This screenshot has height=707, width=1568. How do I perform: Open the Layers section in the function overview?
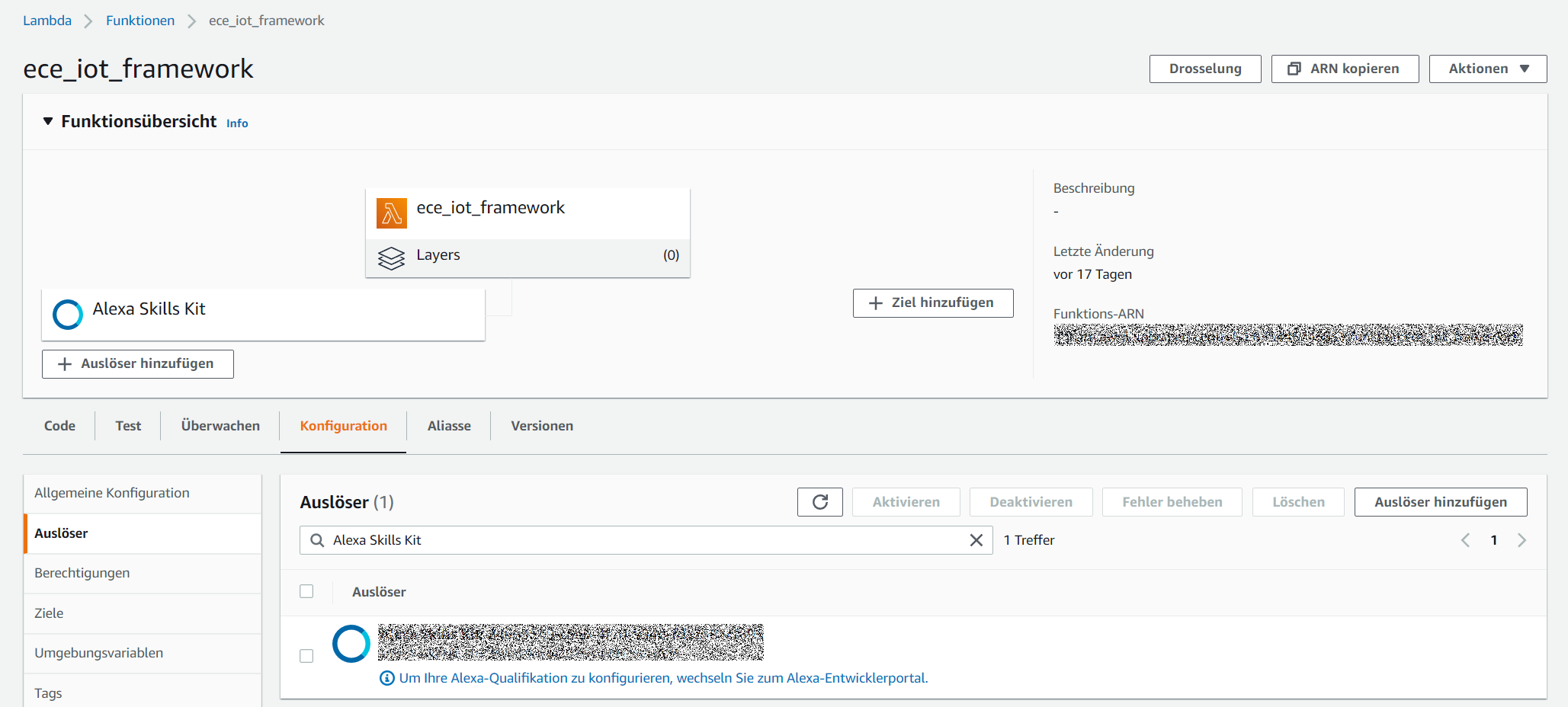(438, 255)
